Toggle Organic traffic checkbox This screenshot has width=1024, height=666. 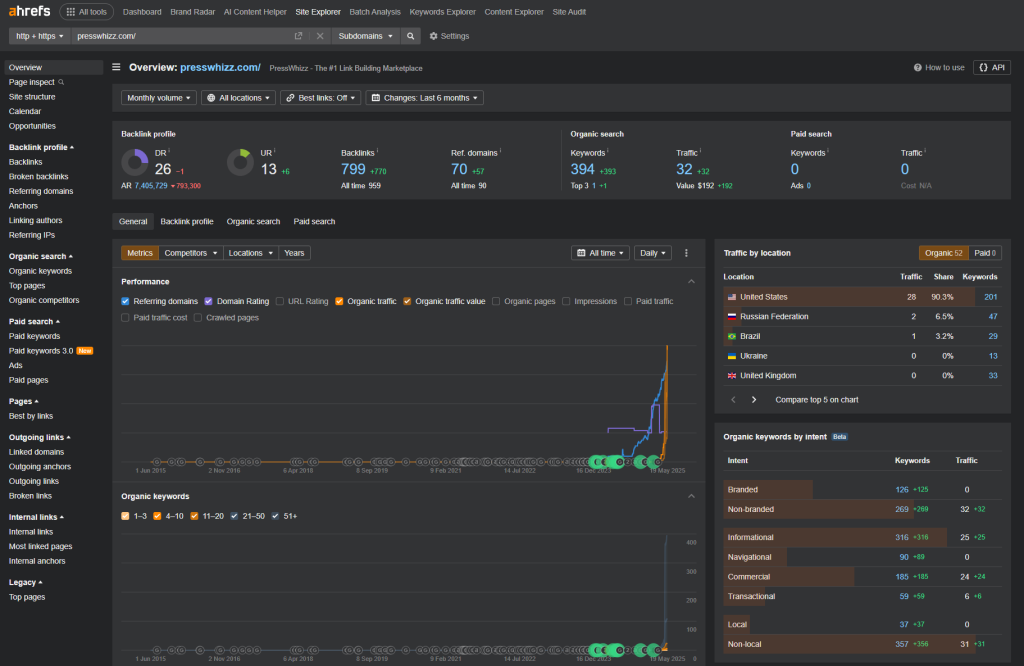coord(339,302)
